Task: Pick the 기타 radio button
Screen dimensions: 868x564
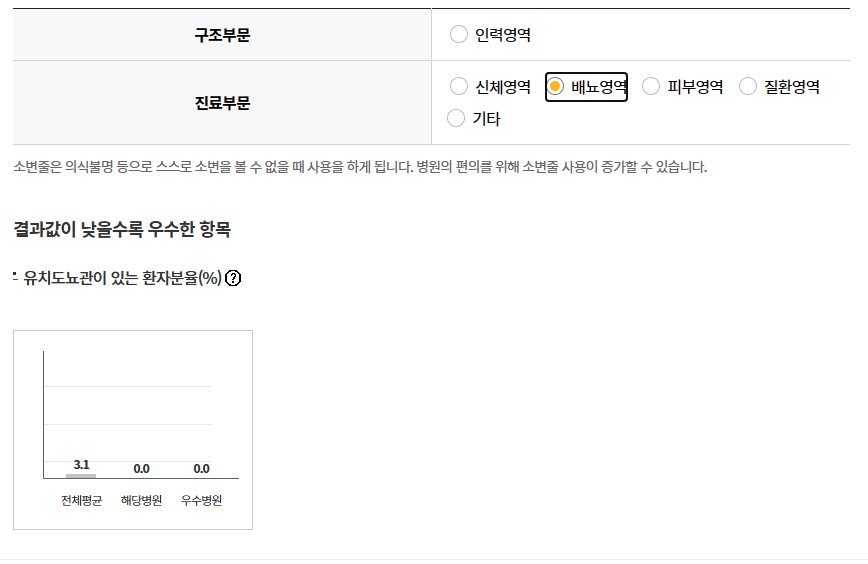Action: click(x=456, y=118)
